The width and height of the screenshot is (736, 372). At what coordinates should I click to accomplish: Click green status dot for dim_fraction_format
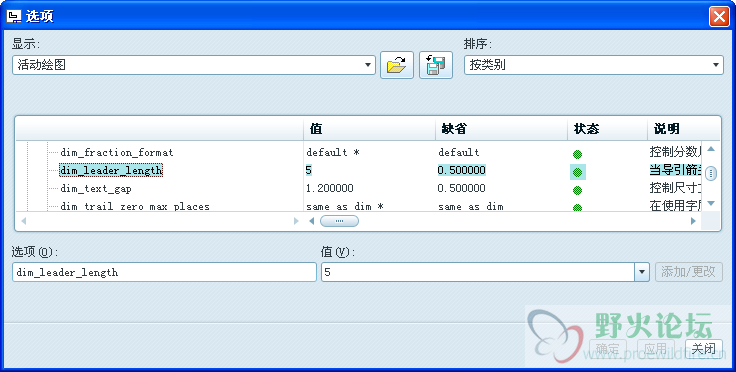(x=577, y=154)
